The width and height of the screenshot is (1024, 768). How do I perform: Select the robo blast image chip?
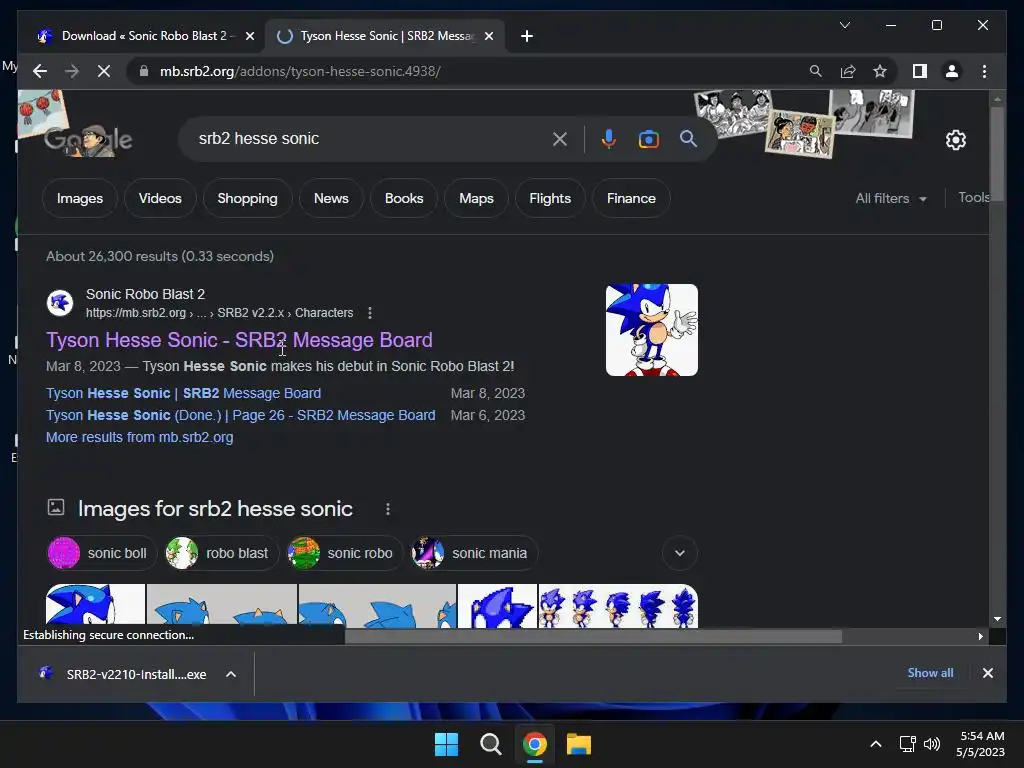click(x=221, y=553)
